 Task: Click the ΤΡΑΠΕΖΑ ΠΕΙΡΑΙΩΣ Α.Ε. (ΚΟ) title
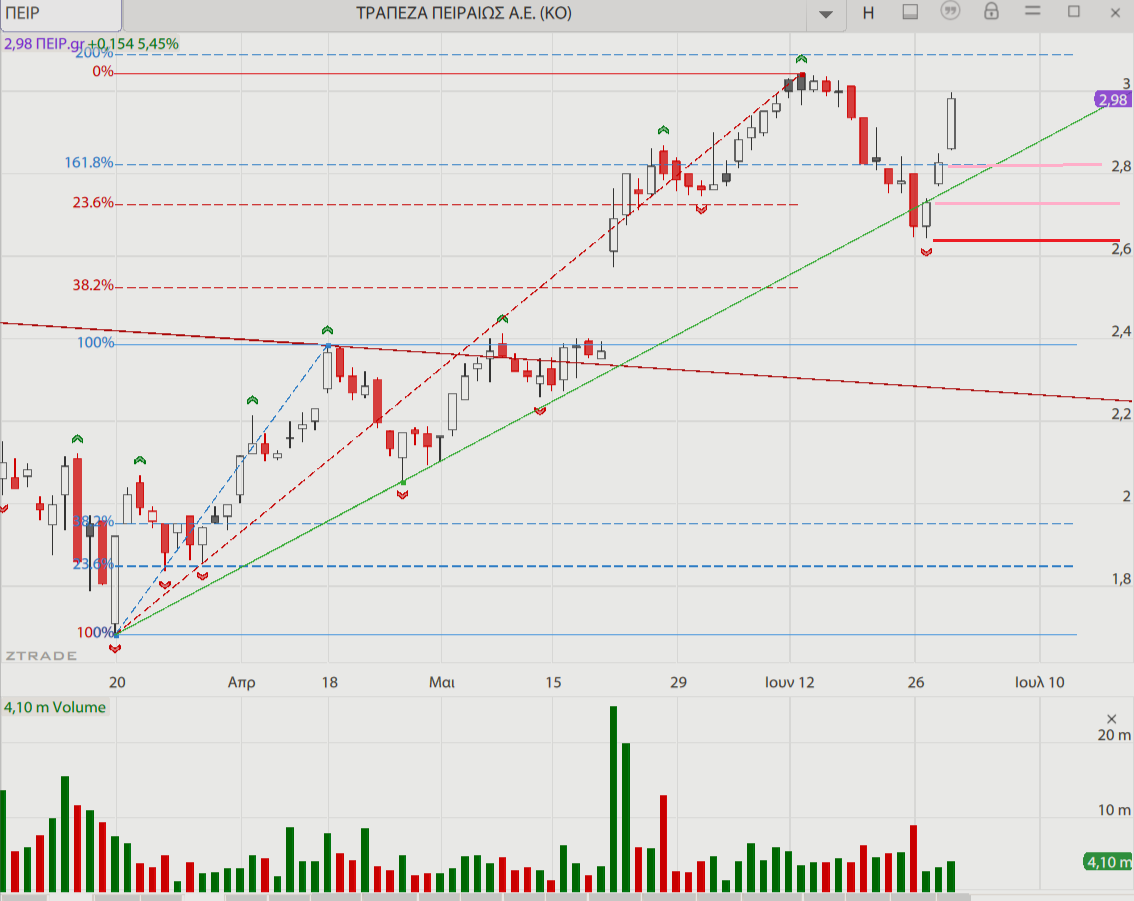pos(464,13)
